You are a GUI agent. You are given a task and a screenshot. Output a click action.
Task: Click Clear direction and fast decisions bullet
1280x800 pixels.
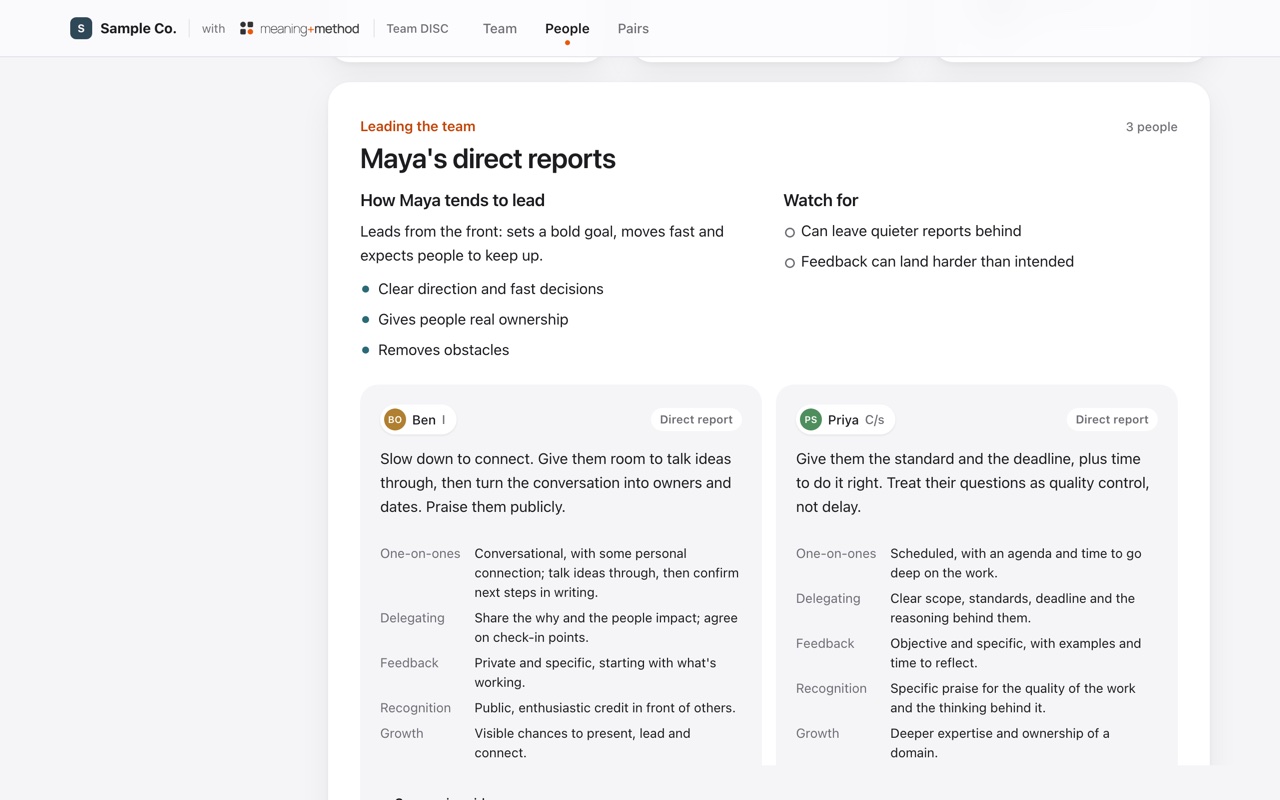click(x=490, y=289)
